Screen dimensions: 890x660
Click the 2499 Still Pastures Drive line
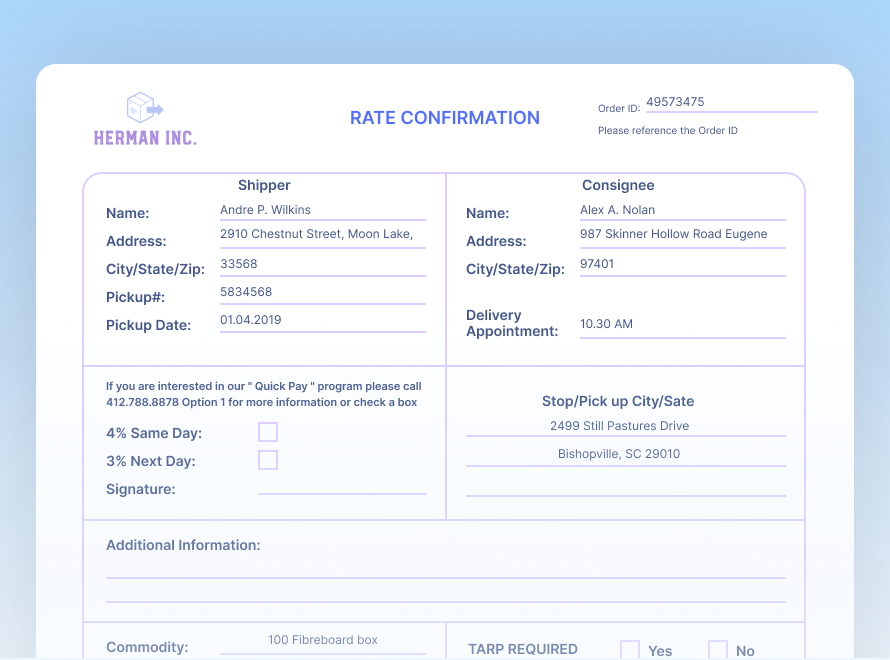pos(625,426)
